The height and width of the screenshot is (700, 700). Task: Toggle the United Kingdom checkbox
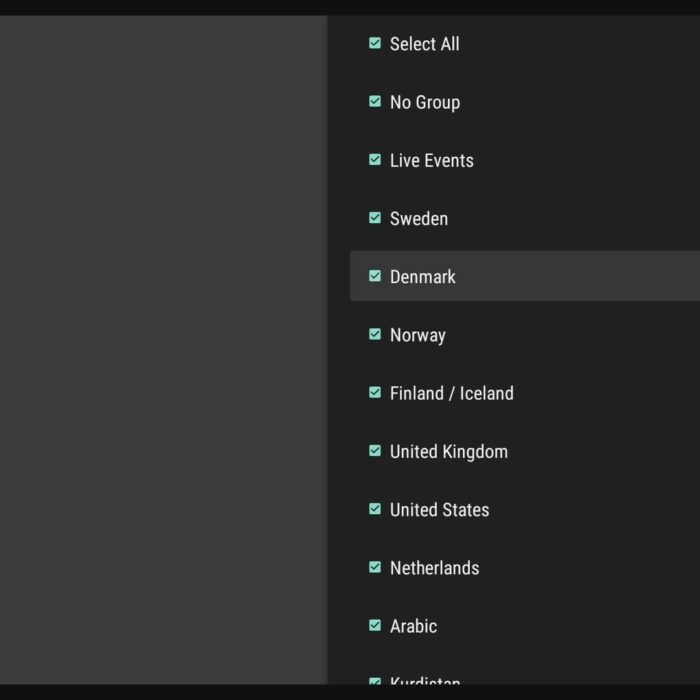click(x=375, y=451)
